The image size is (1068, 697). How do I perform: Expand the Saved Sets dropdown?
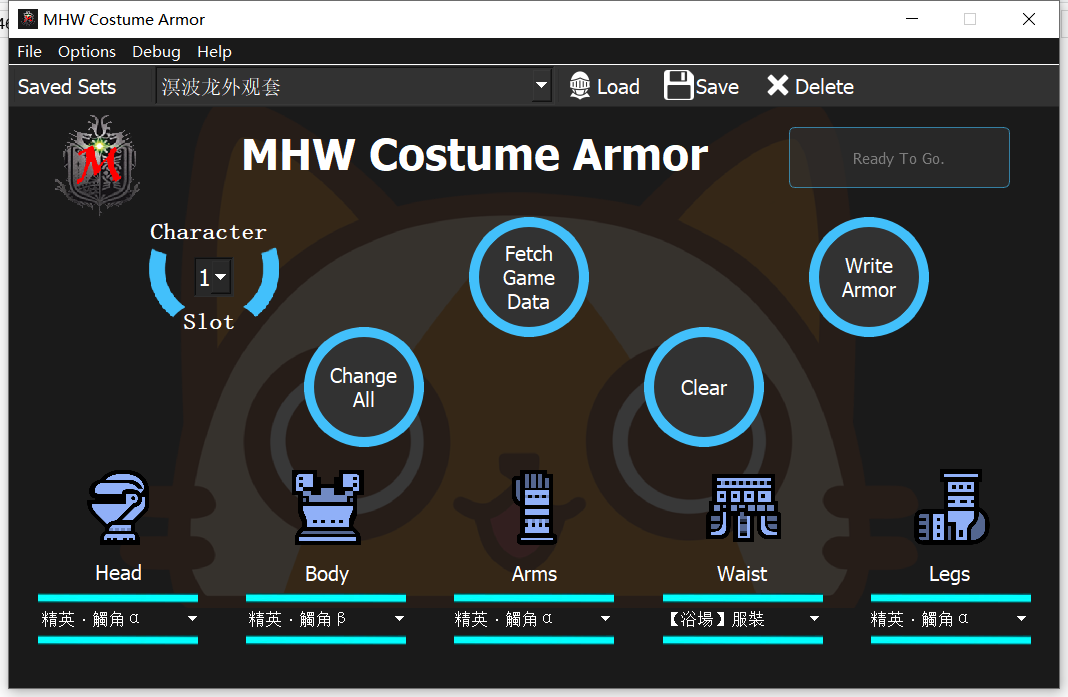(x=541, y=87)
